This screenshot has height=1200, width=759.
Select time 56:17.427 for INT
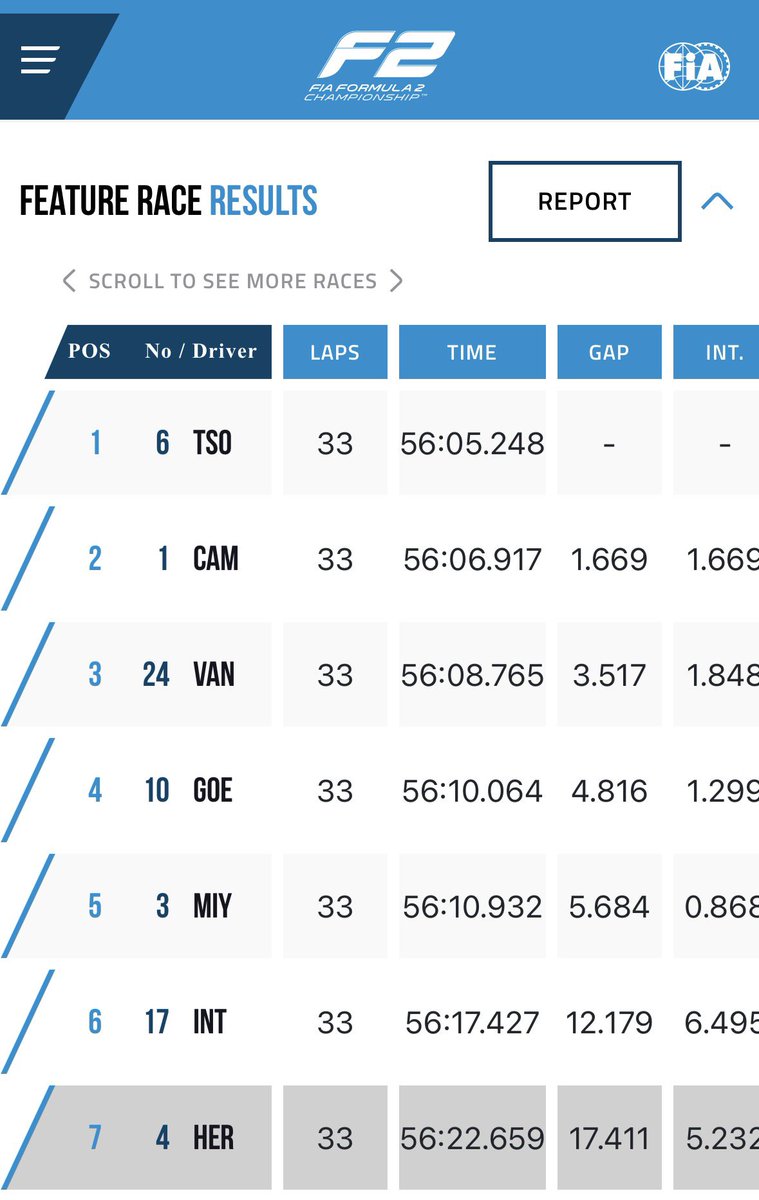[472, 1023]
